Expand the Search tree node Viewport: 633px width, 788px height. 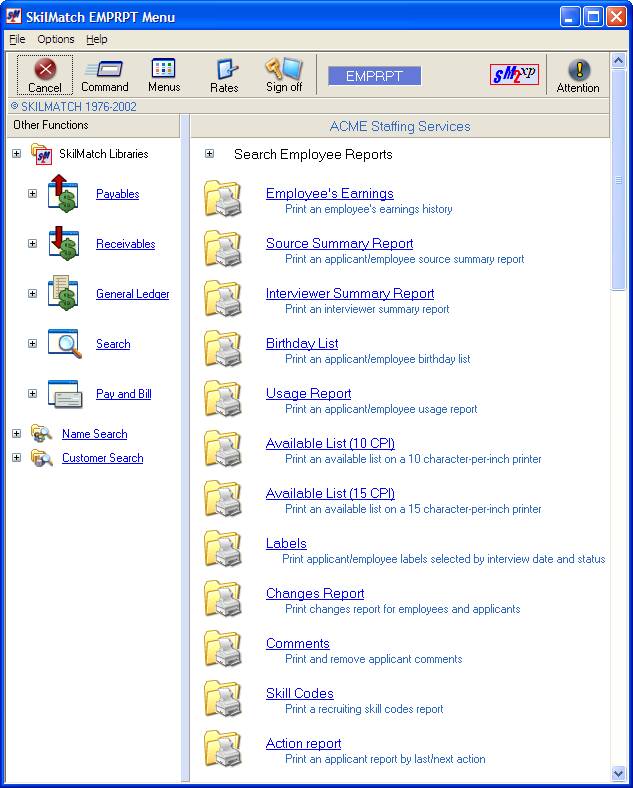(x=33, y=344)
